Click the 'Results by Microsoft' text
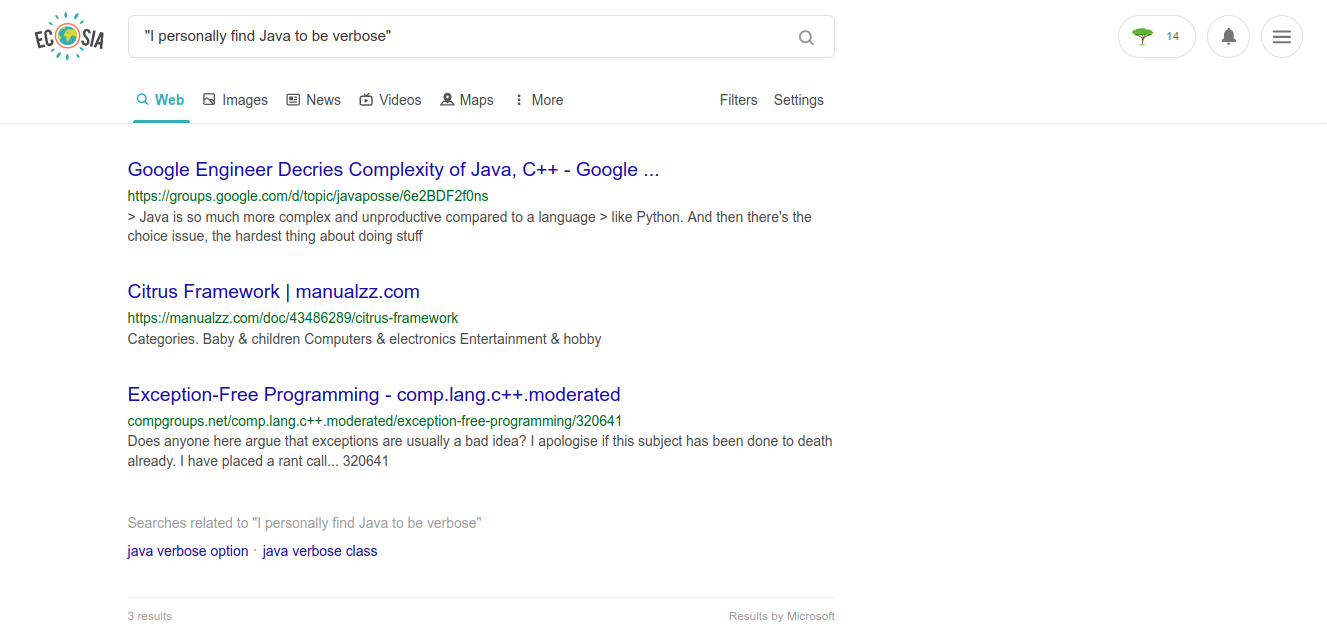The height and width of the screenshot is (639, 1327). [x=782, y=616]
